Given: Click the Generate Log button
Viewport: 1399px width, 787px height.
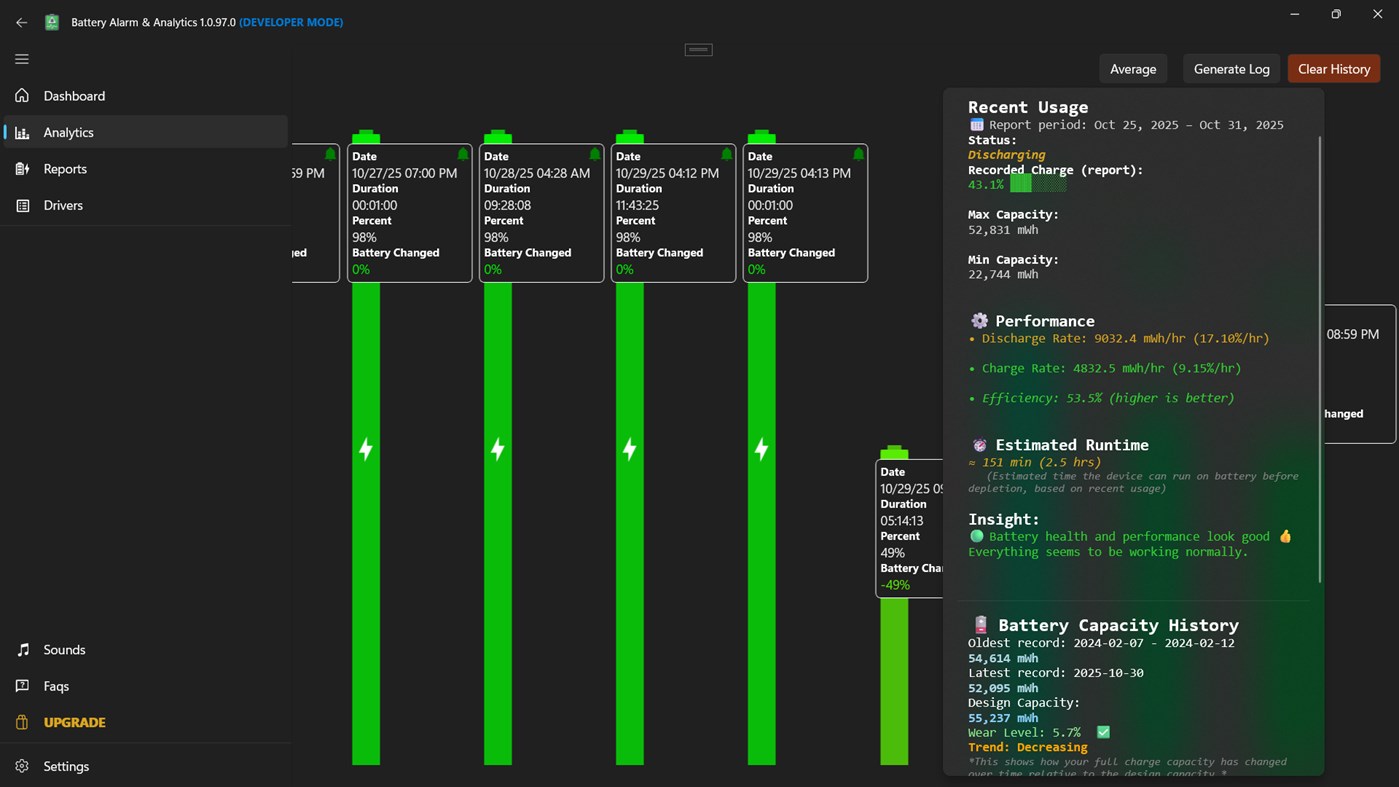Looking at the screenshot, I should pos(1231,68).
